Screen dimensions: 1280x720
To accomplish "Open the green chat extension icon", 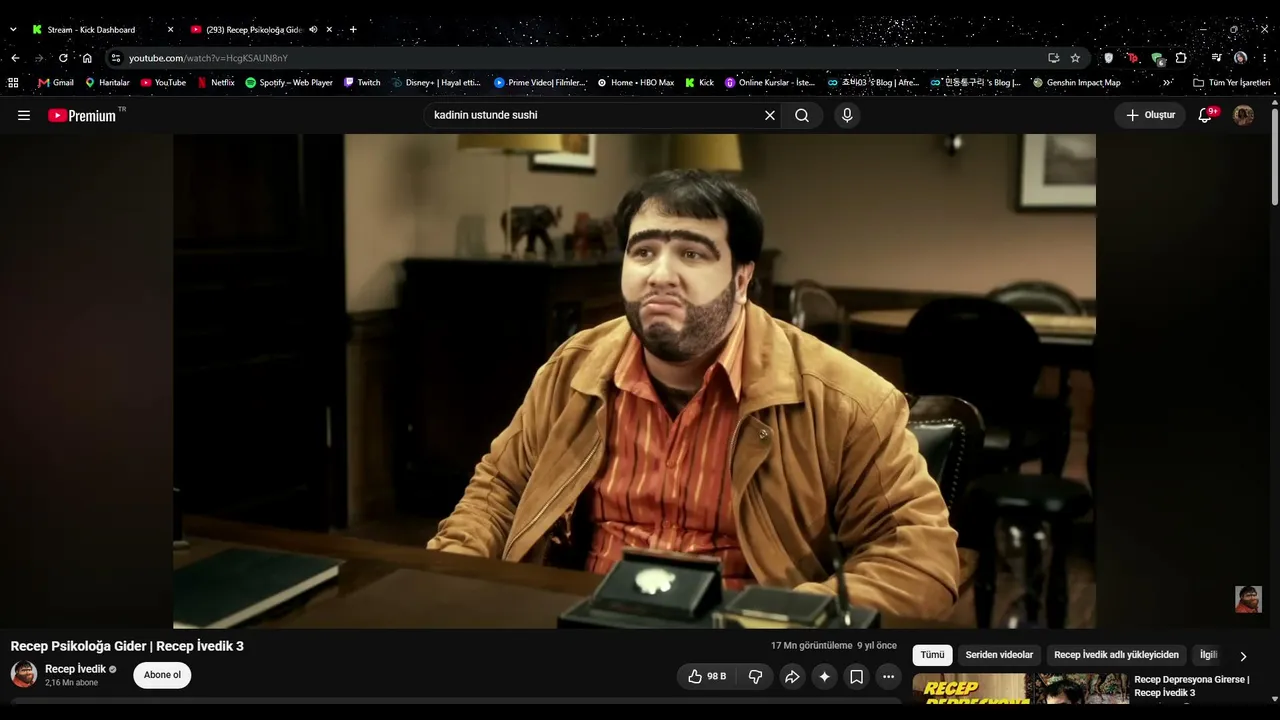I will pos(1157,58).
